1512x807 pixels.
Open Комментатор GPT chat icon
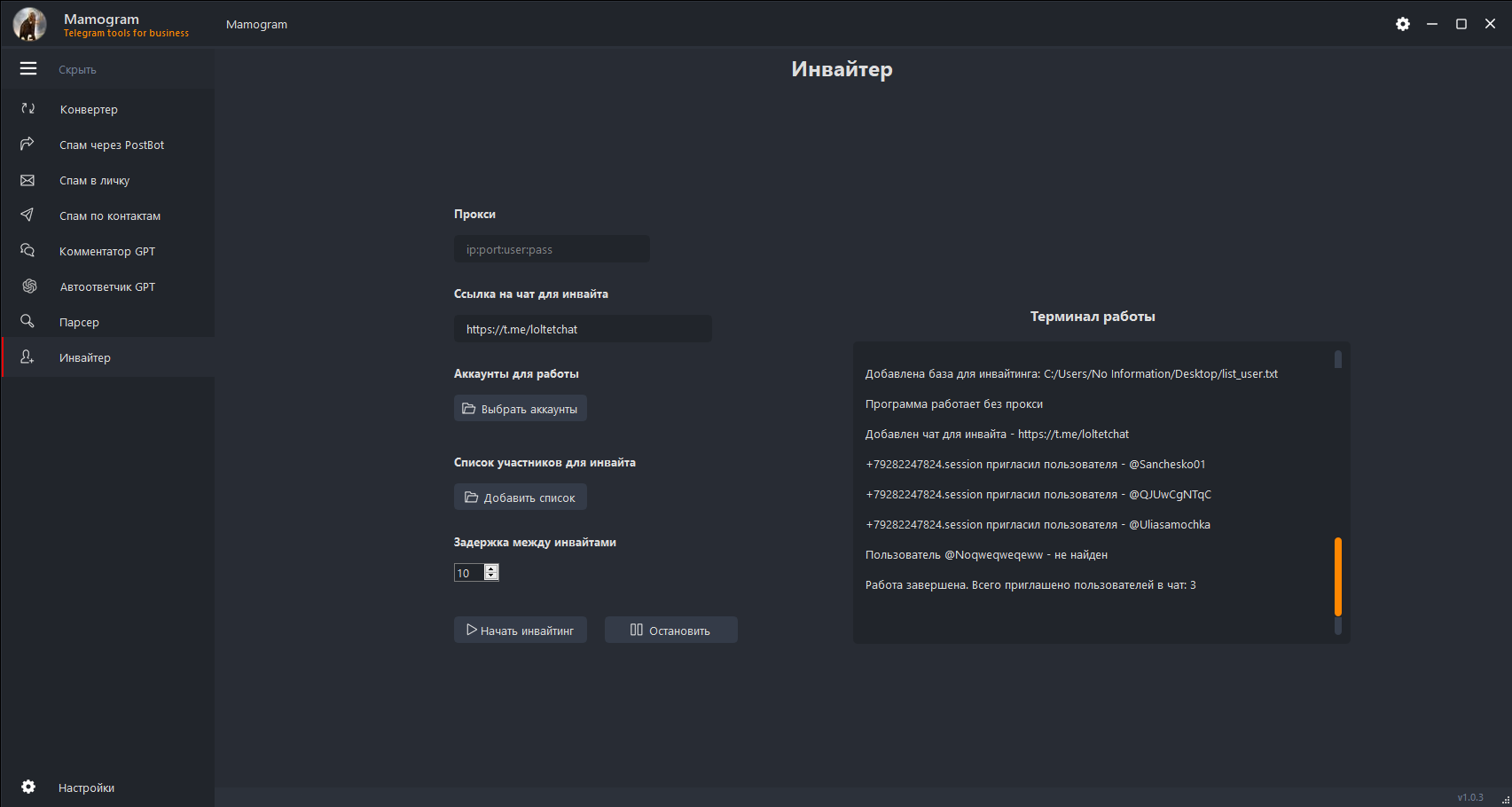point(28,251)
